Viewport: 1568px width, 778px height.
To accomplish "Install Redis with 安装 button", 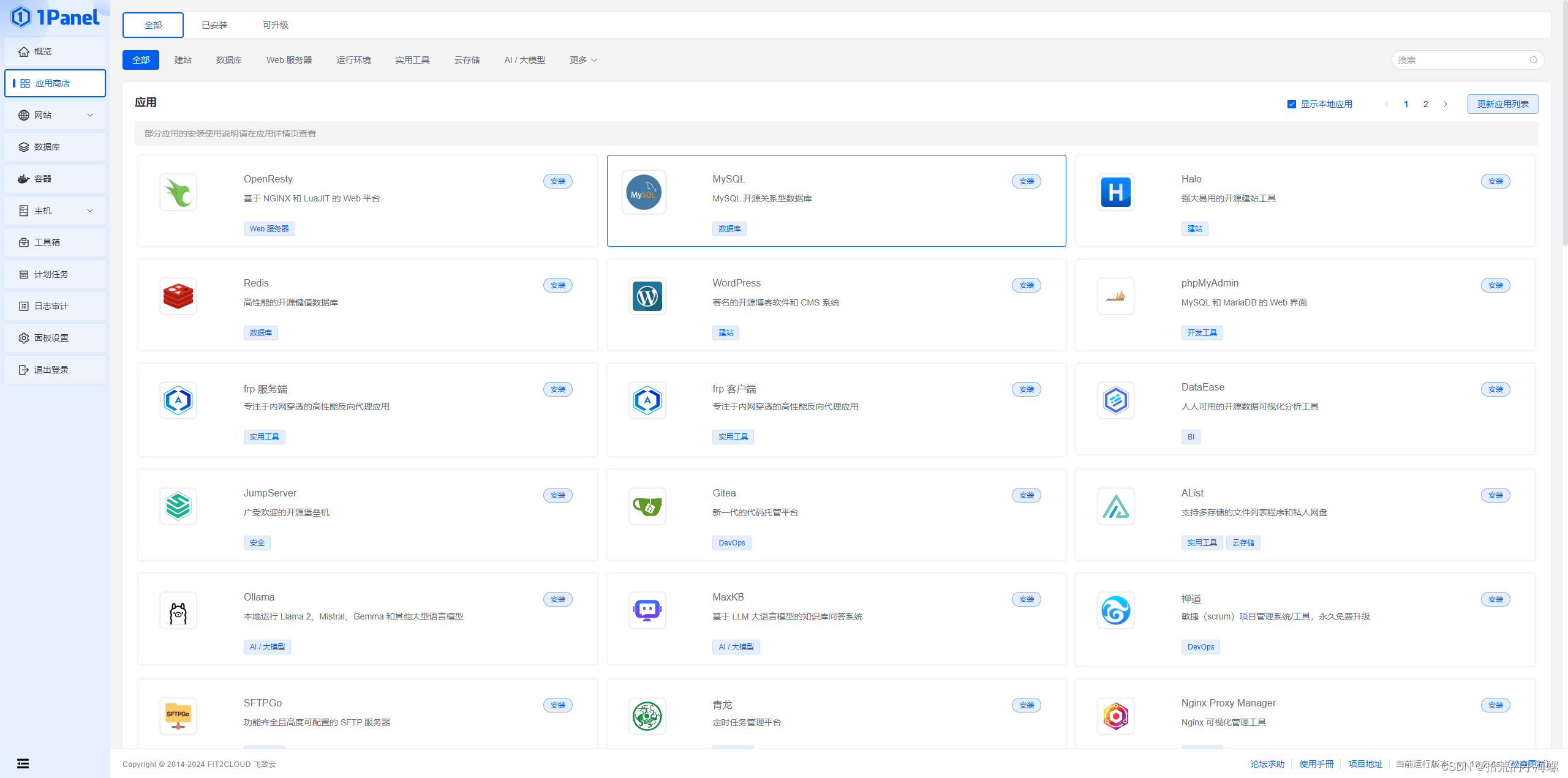I will 558,285.
